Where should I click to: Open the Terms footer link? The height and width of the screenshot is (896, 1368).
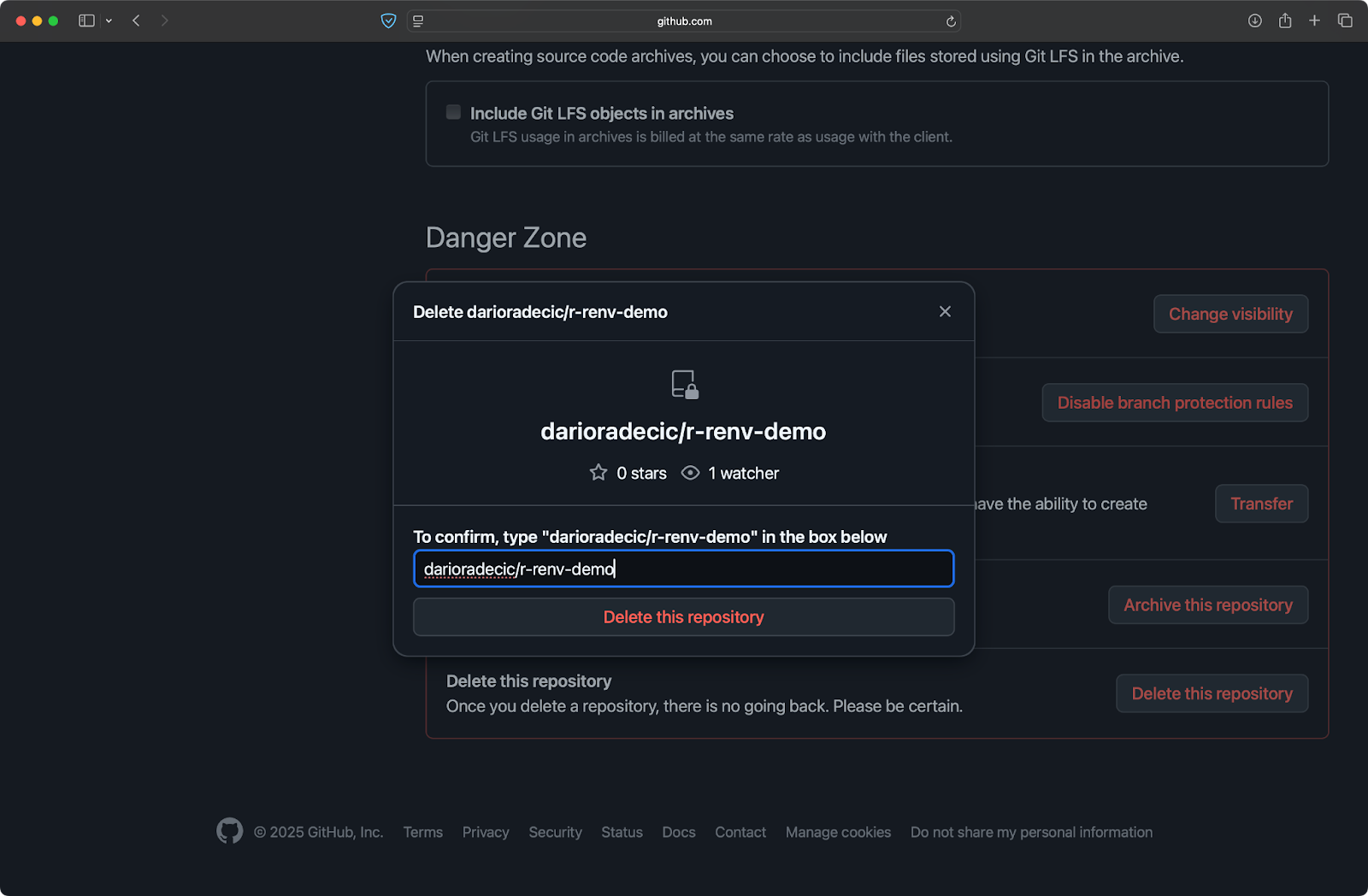pyautogui.click(x=423, y=832)
